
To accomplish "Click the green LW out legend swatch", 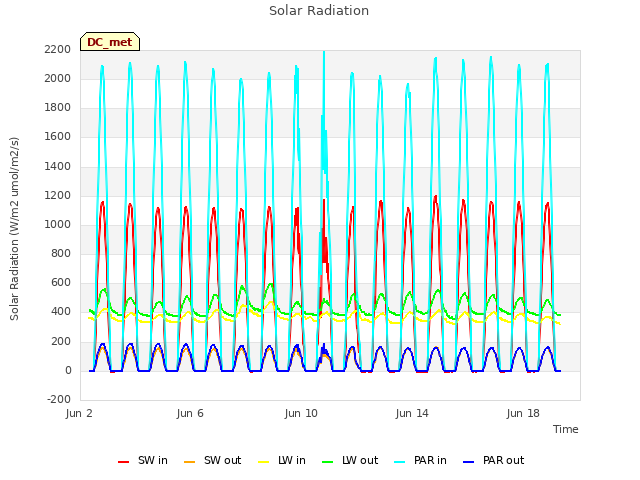I will (328, 462).
